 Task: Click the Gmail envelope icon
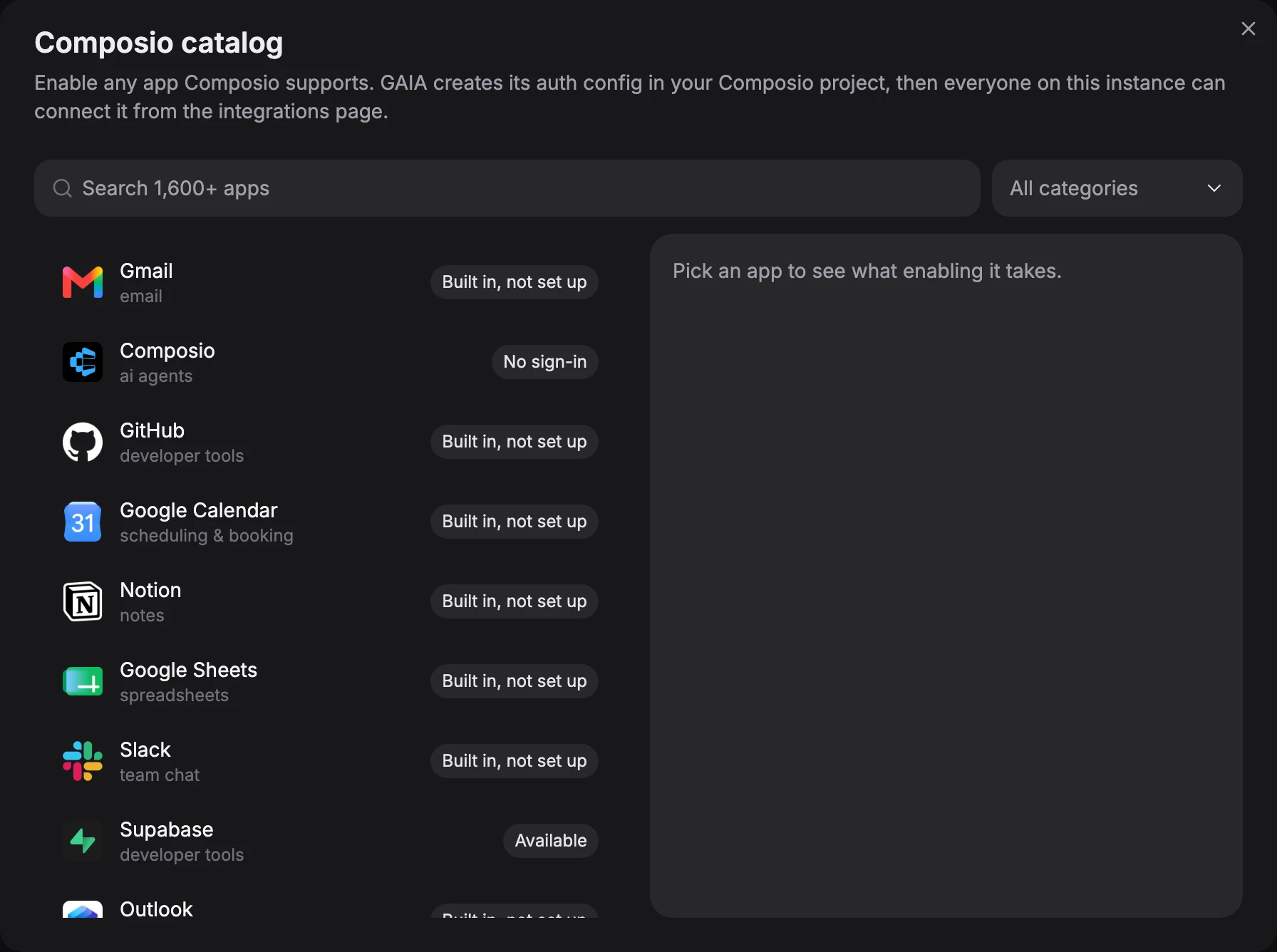point(83,282)
